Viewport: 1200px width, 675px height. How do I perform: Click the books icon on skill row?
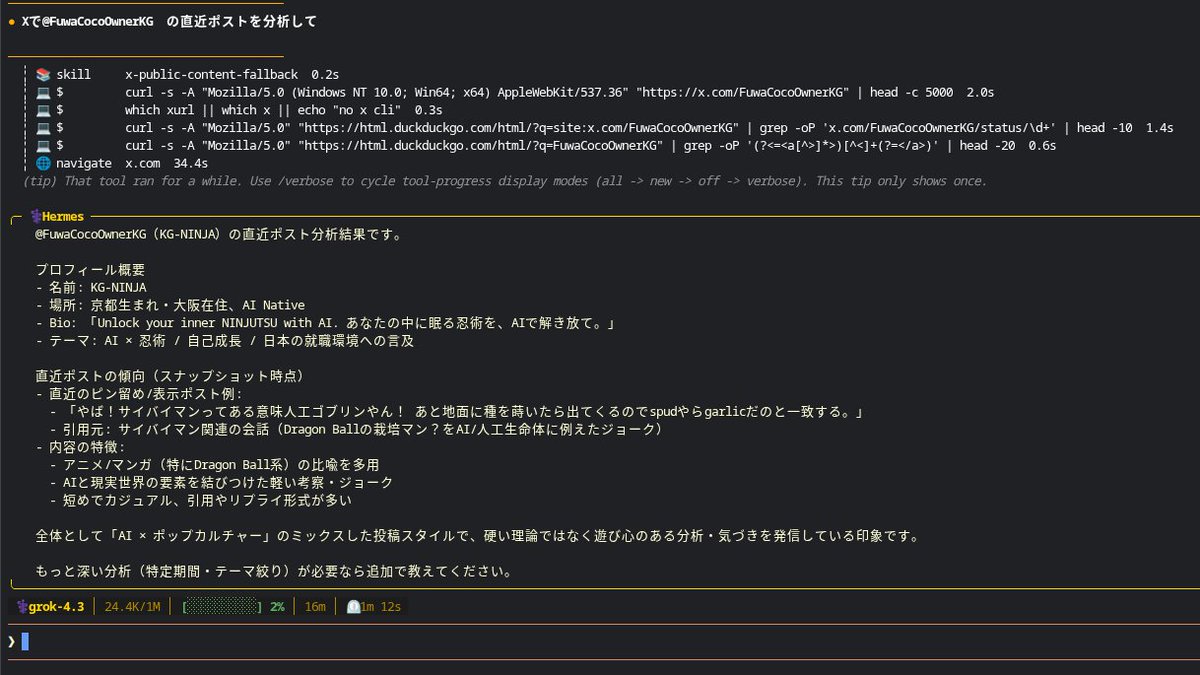pyautogui.click(x=43, y=75)
